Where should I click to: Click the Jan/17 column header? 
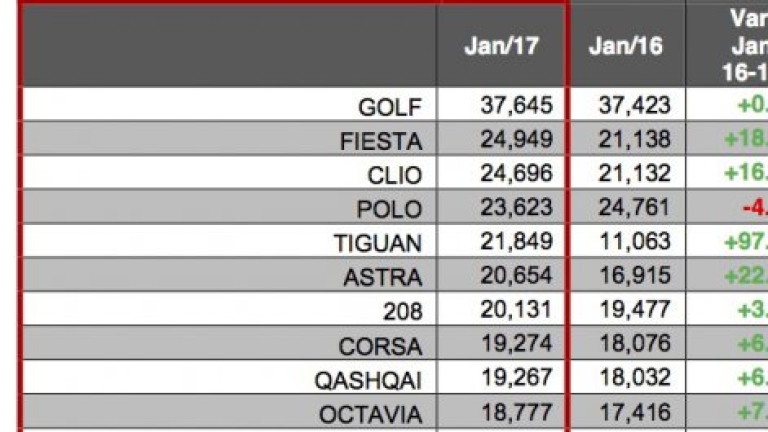point(501,47)
